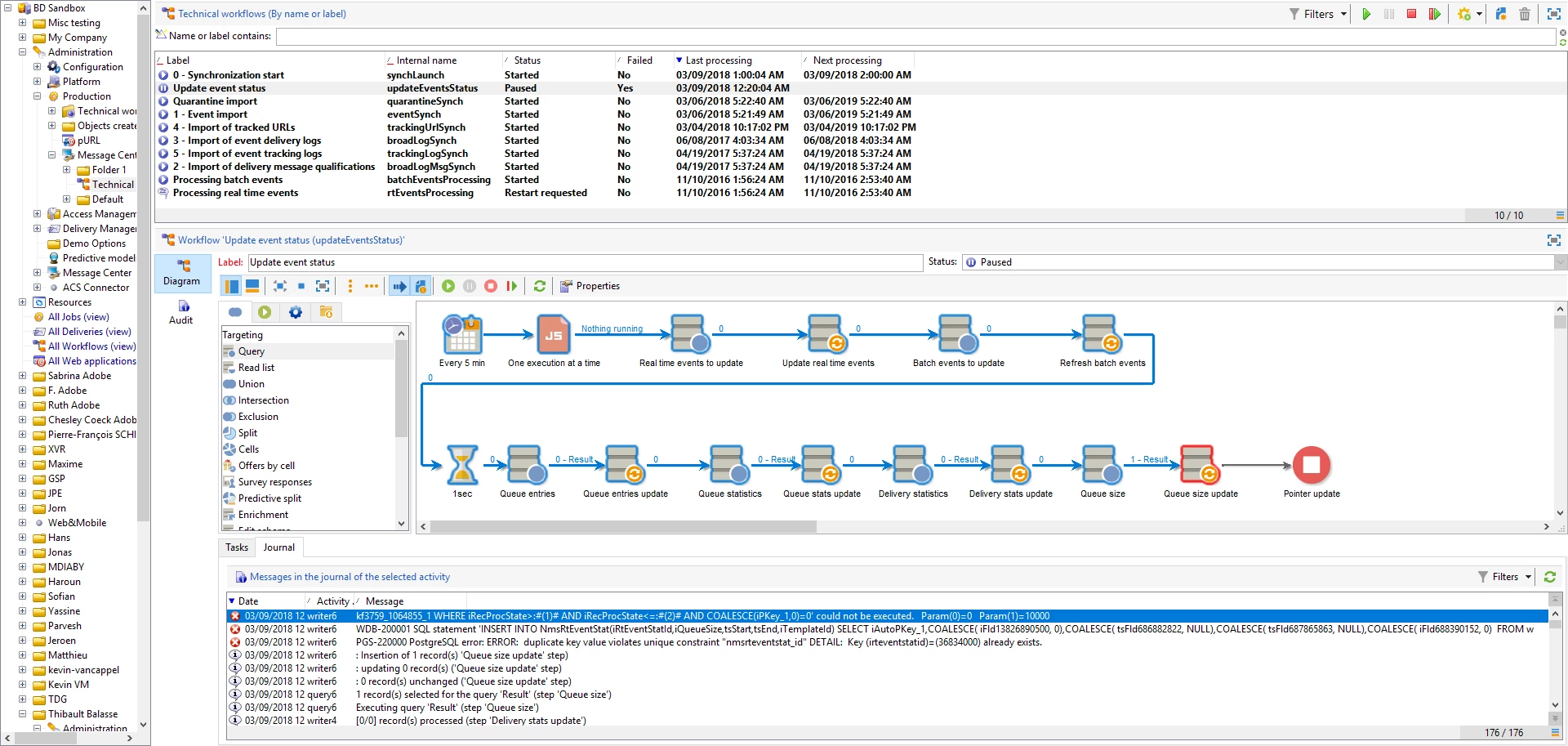Select the 'Real time events to update' activity
Screen dimensions: 1568x746
(690, 335)
